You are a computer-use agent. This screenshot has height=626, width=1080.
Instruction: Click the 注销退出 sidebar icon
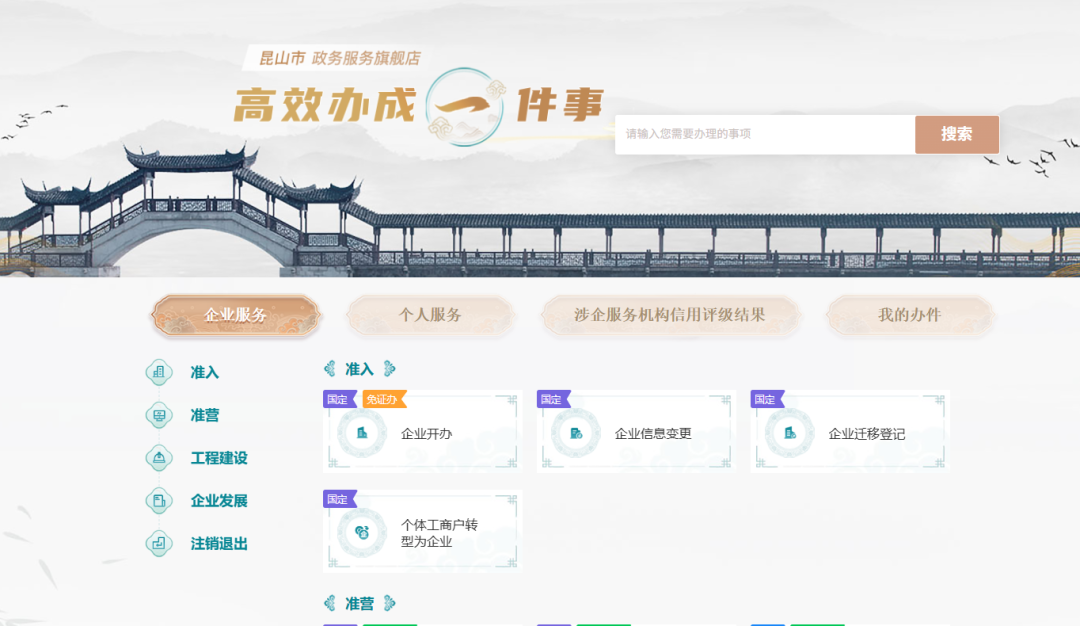159,544
